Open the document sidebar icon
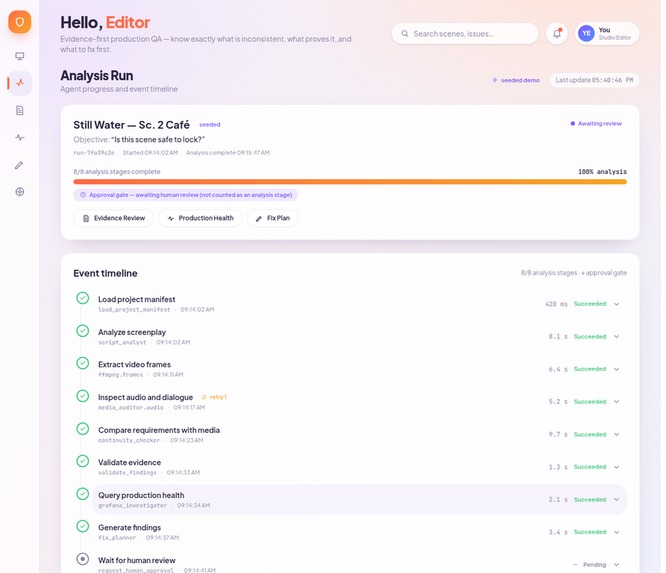The height and width of the screenshot is (573, 666). [20, 110]
